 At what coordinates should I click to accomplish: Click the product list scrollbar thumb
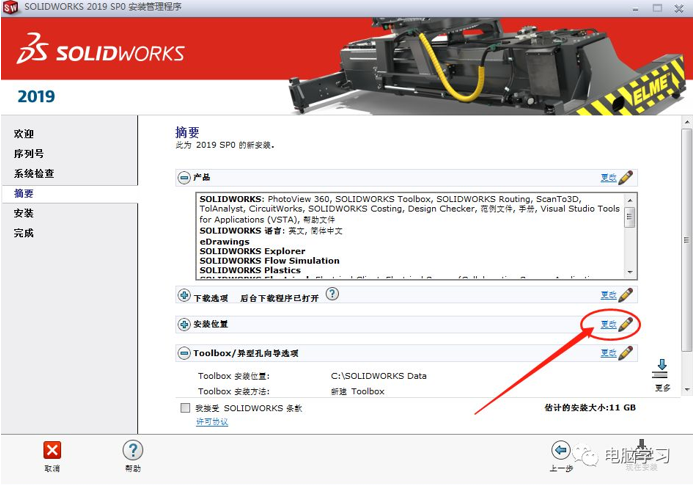click(x=630, y=217)
